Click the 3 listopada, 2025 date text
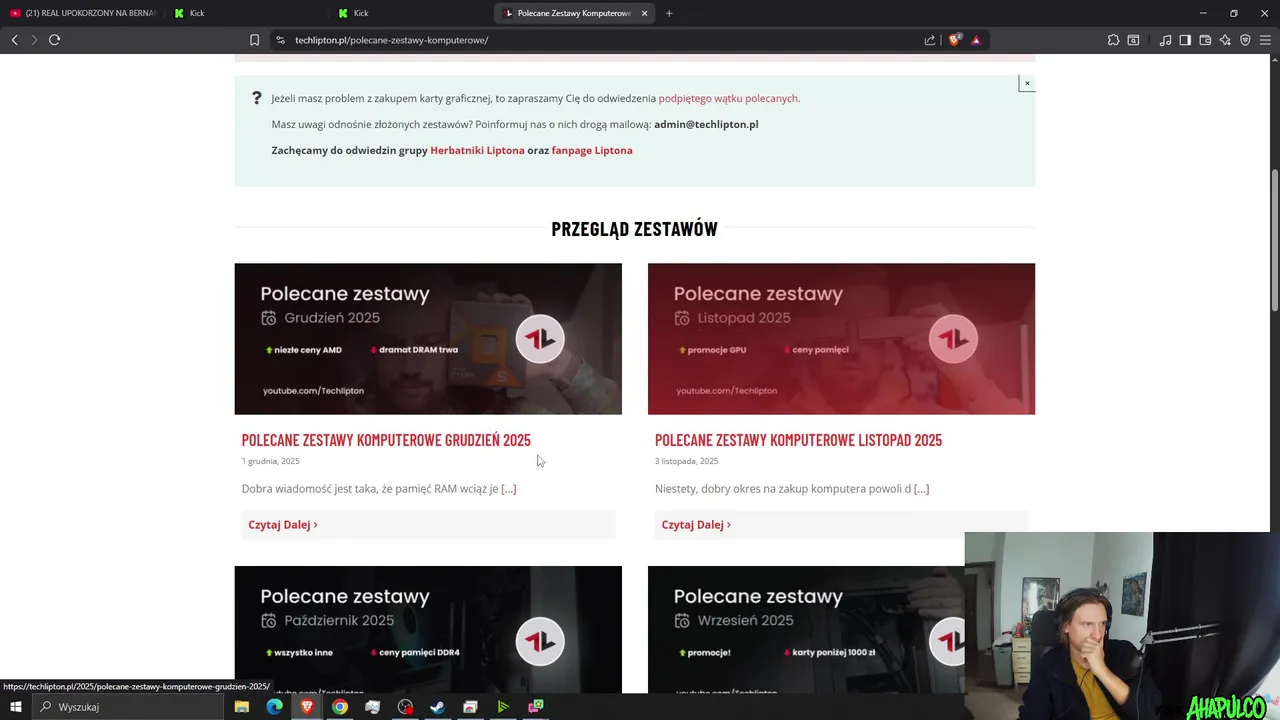The height and width of the screenshot is (720, 1280). (686, 461)
